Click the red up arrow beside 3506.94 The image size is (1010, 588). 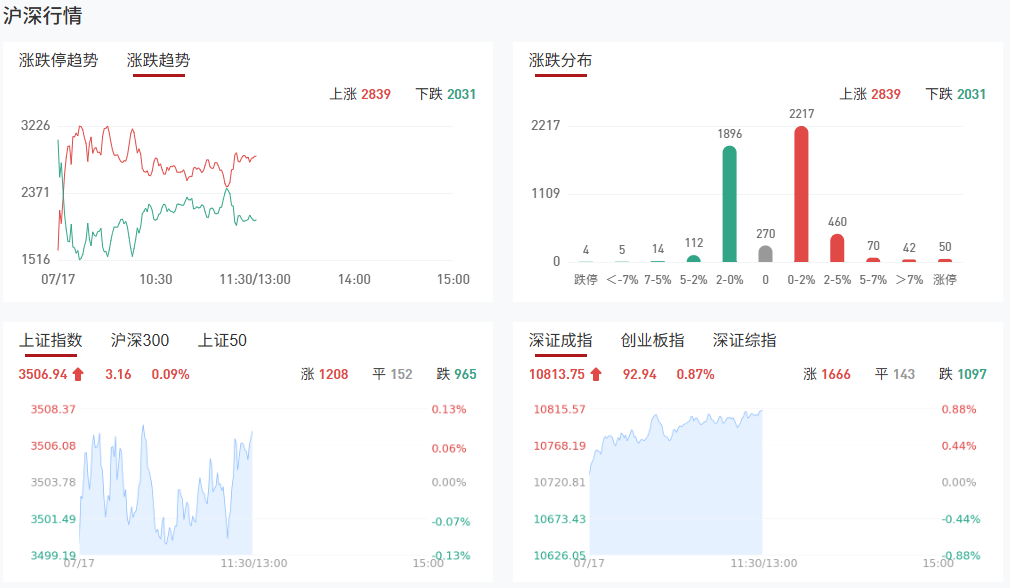coord(78,375)
